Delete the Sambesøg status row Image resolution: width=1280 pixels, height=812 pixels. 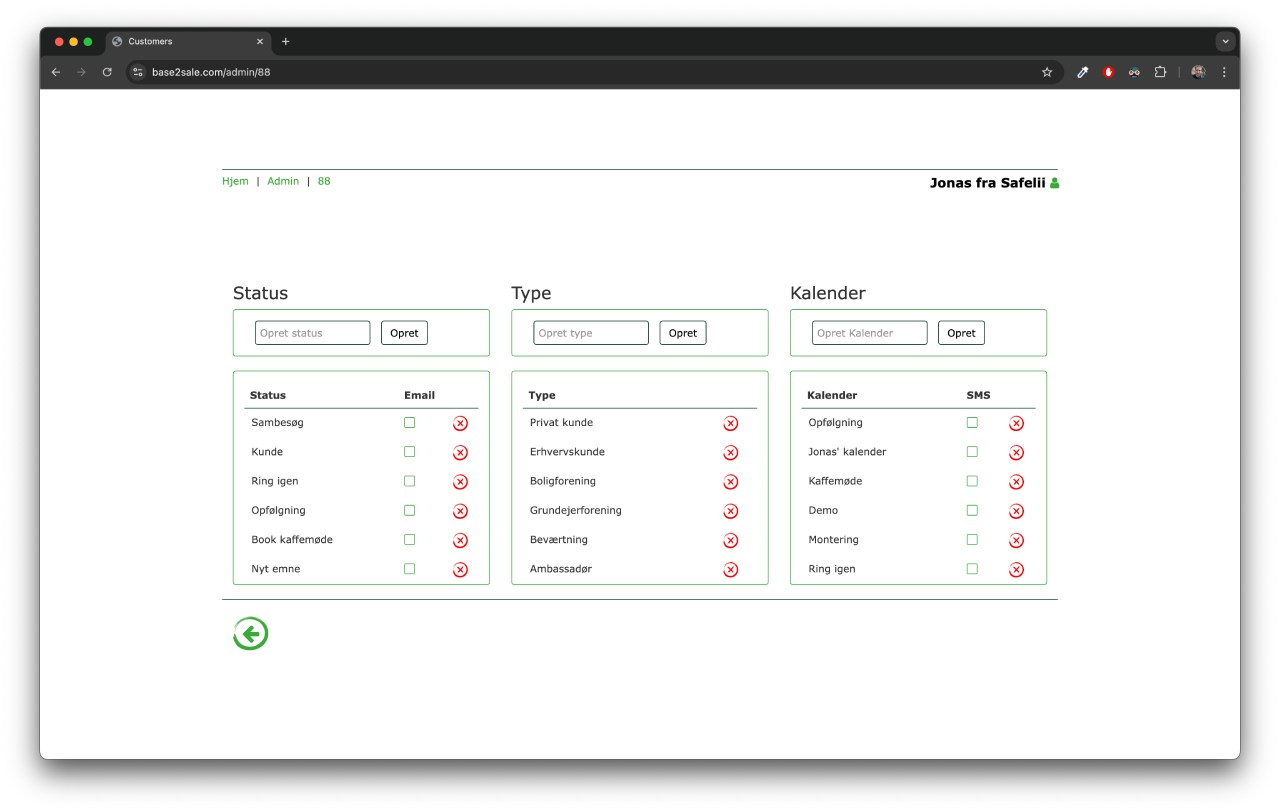click(x=460, y=423)
